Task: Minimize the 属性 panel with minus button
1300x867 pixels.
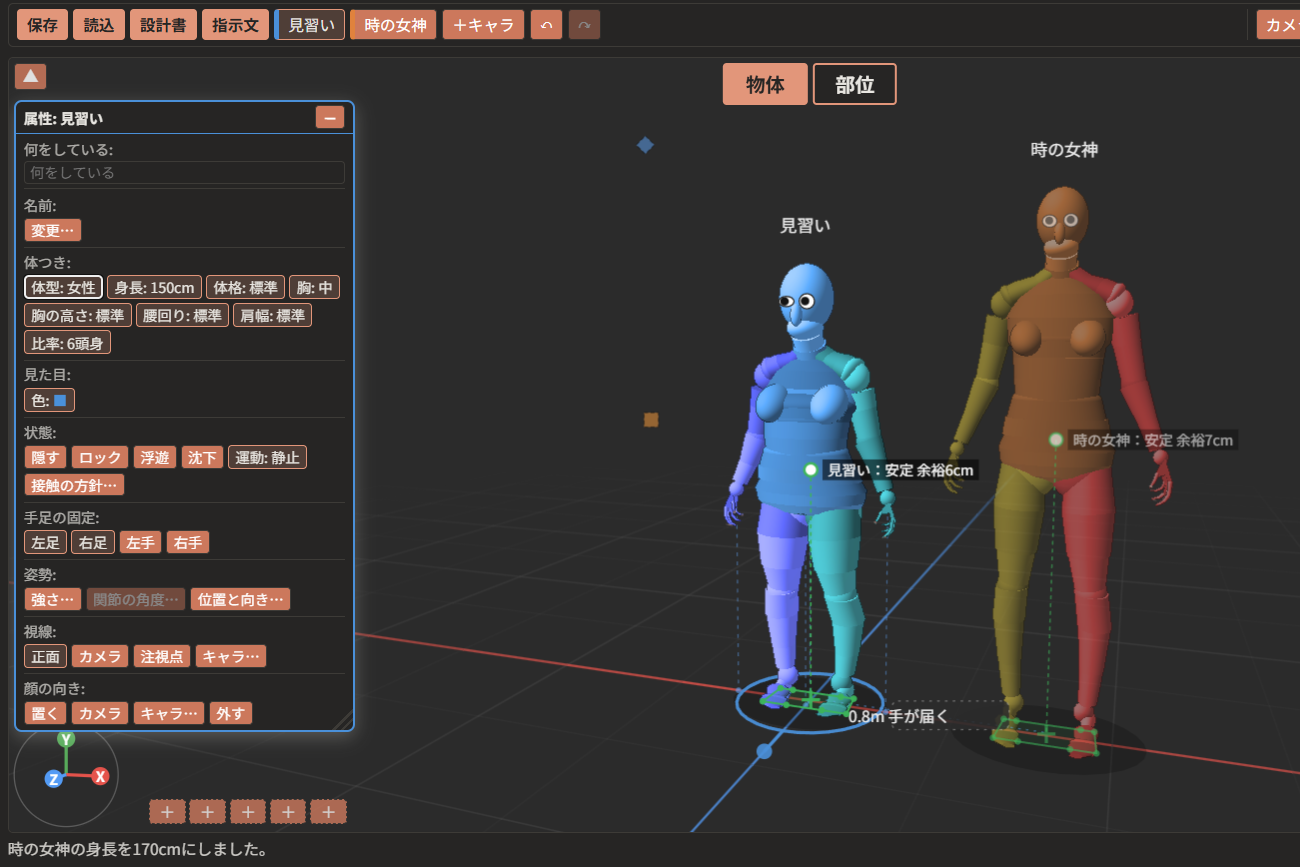Action: pos(330,117)
